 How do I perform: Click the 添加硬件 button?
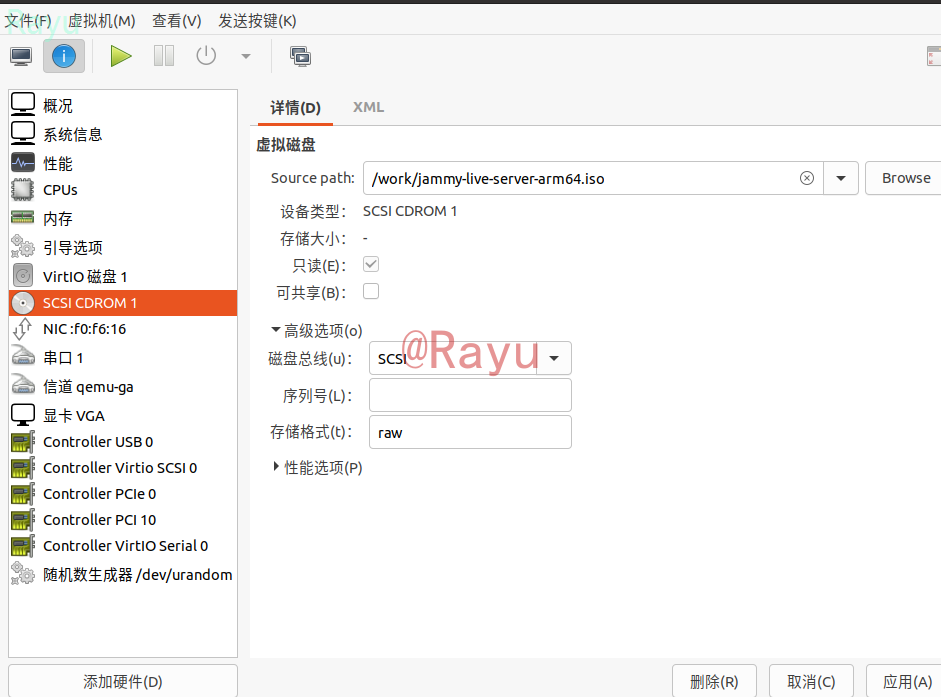[122, 681]
